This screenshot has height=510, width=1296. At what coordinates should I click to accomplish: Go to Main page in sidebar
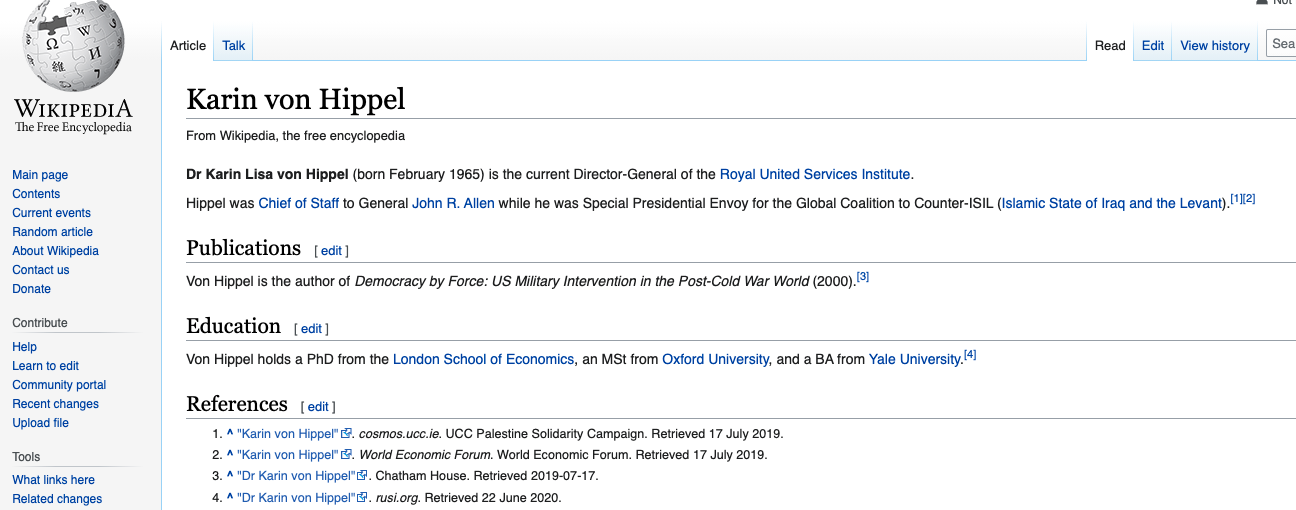(40, 175)
